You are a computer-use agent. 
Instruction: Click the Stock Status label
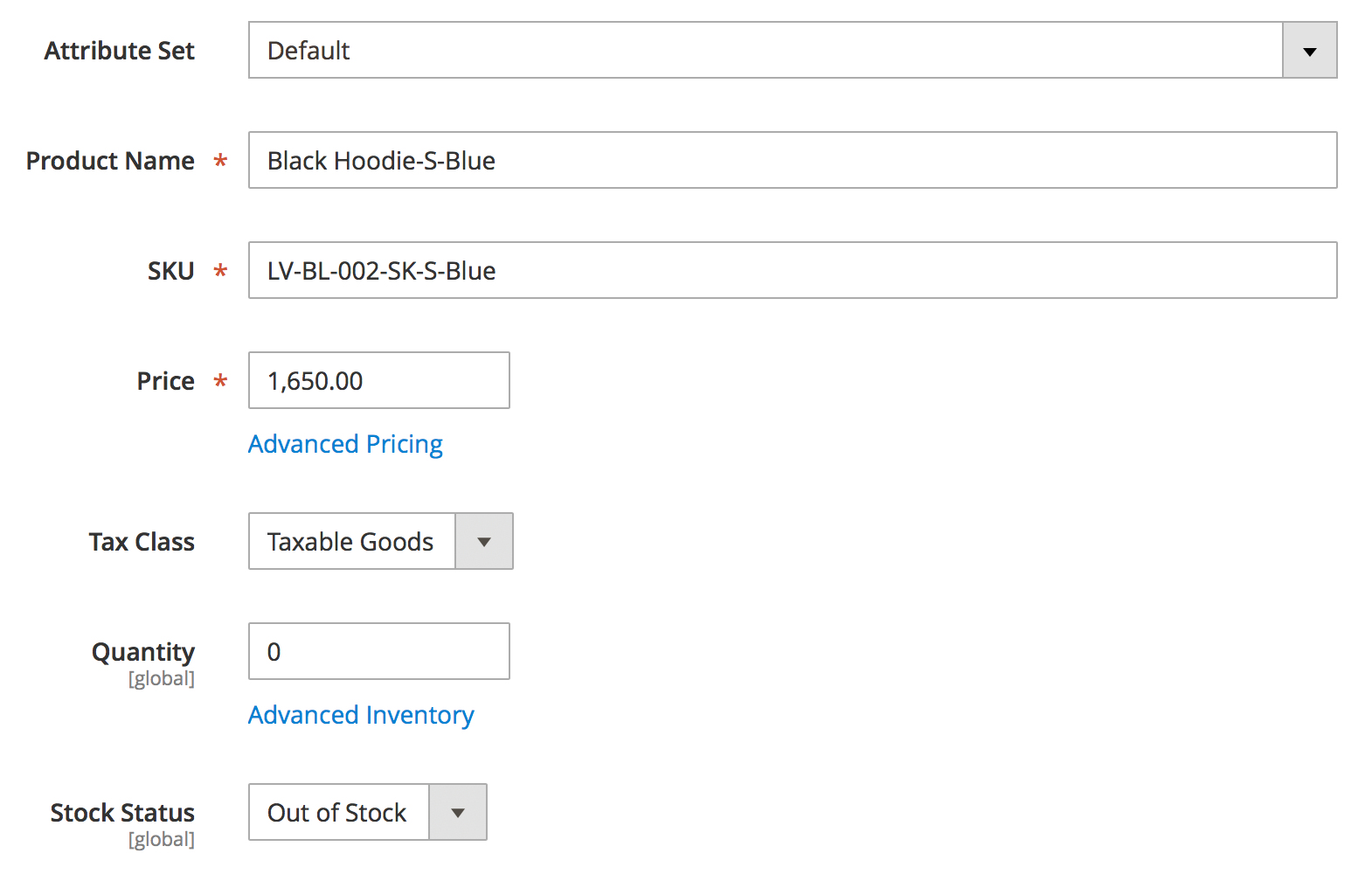tap(122, 813)
